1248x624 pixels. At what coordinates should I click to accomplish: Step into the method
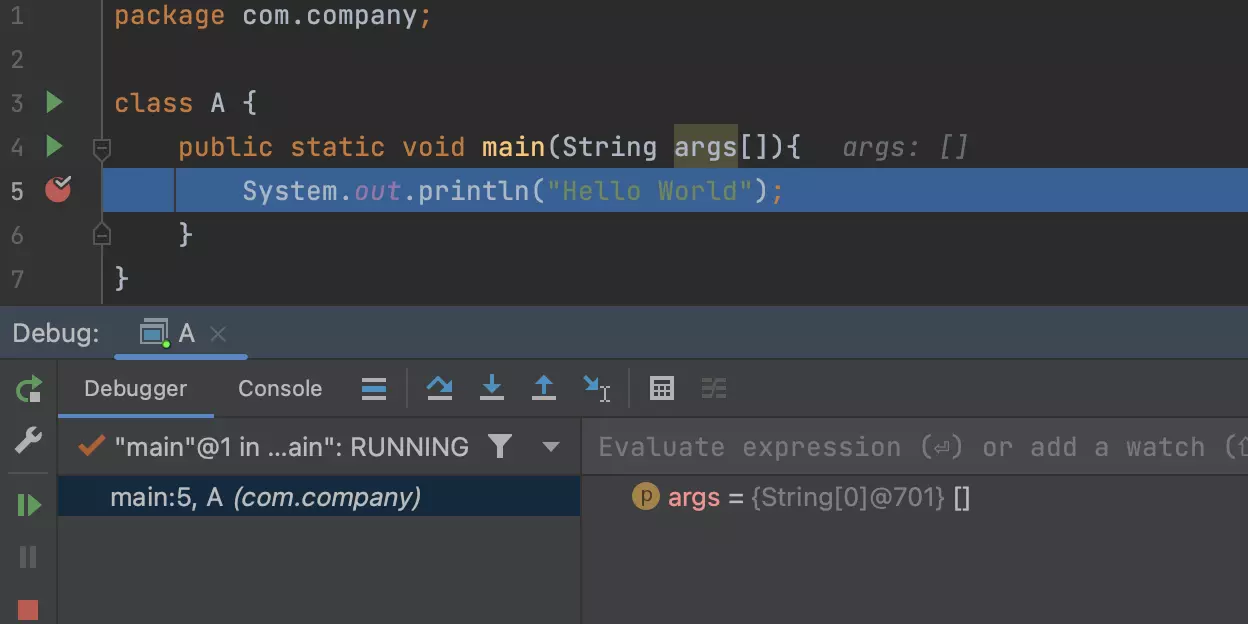(491, 389)
